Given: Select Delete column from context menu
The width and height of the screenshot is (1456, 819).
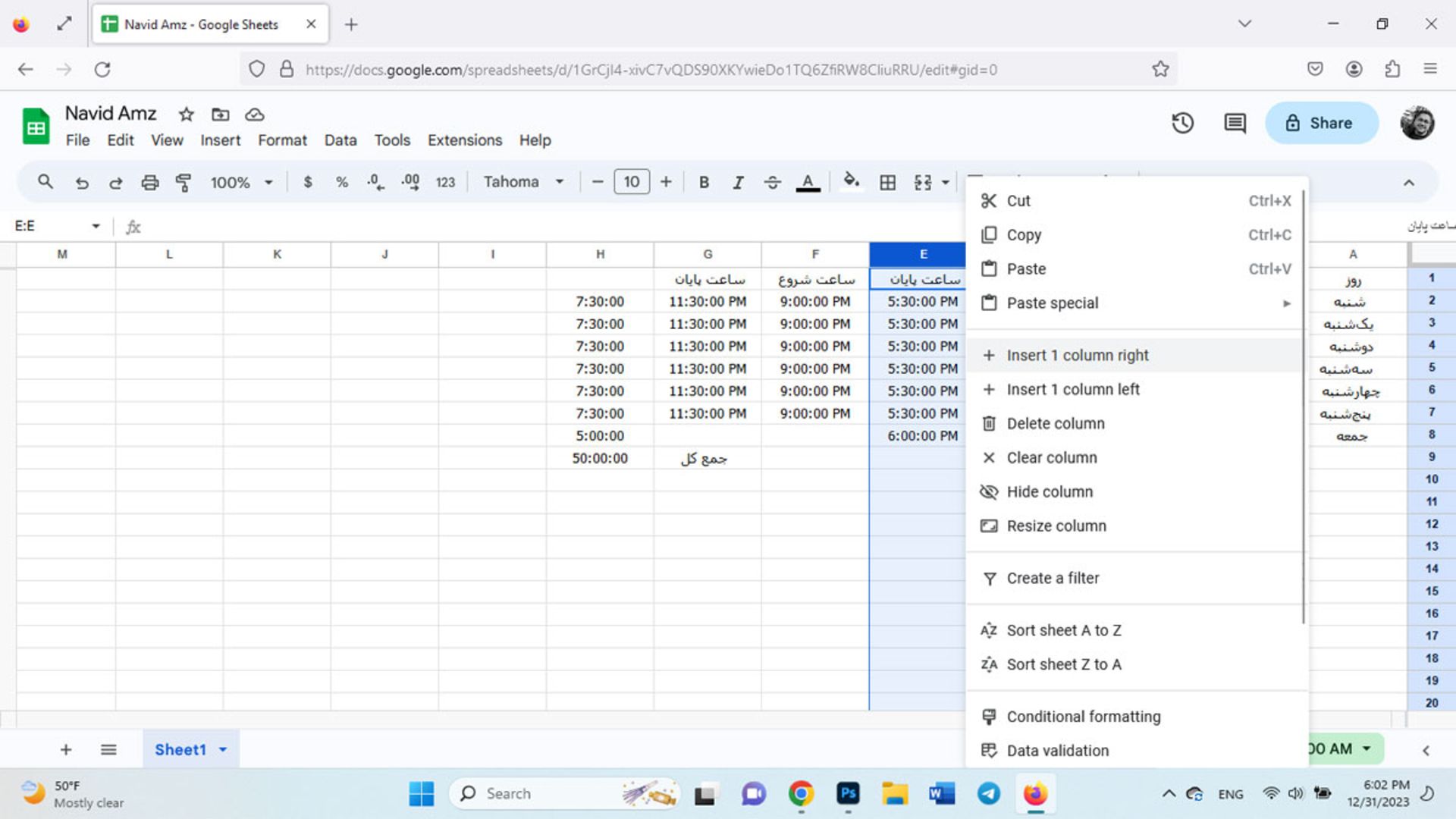Looking at the screenshot, I should point(1056,423).
